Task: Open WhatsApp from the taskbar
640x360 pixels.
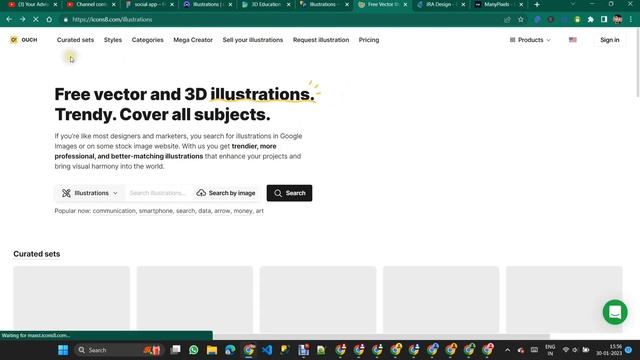Action: point(193,350)
